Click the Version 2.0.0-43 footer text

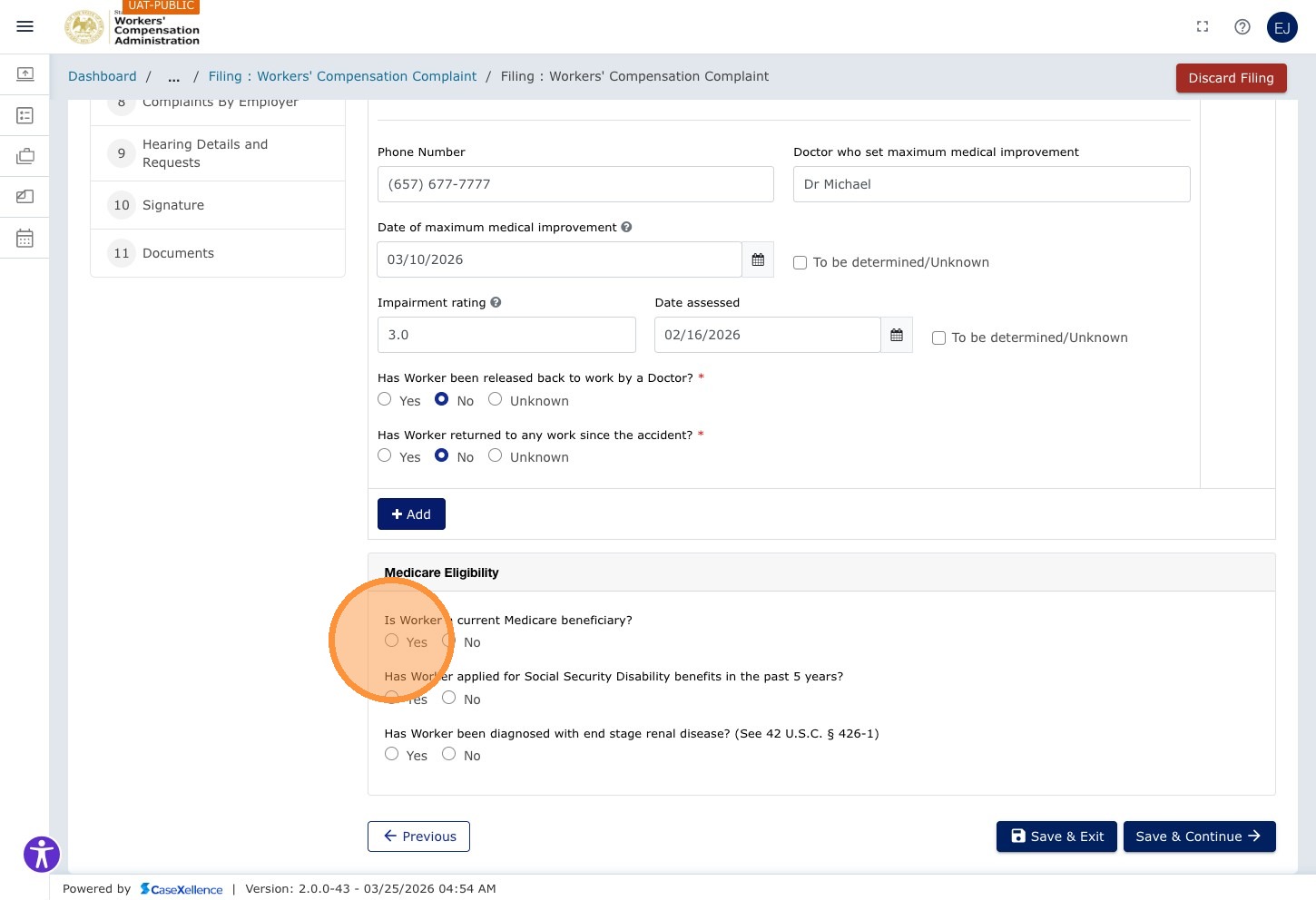point(370,889)
